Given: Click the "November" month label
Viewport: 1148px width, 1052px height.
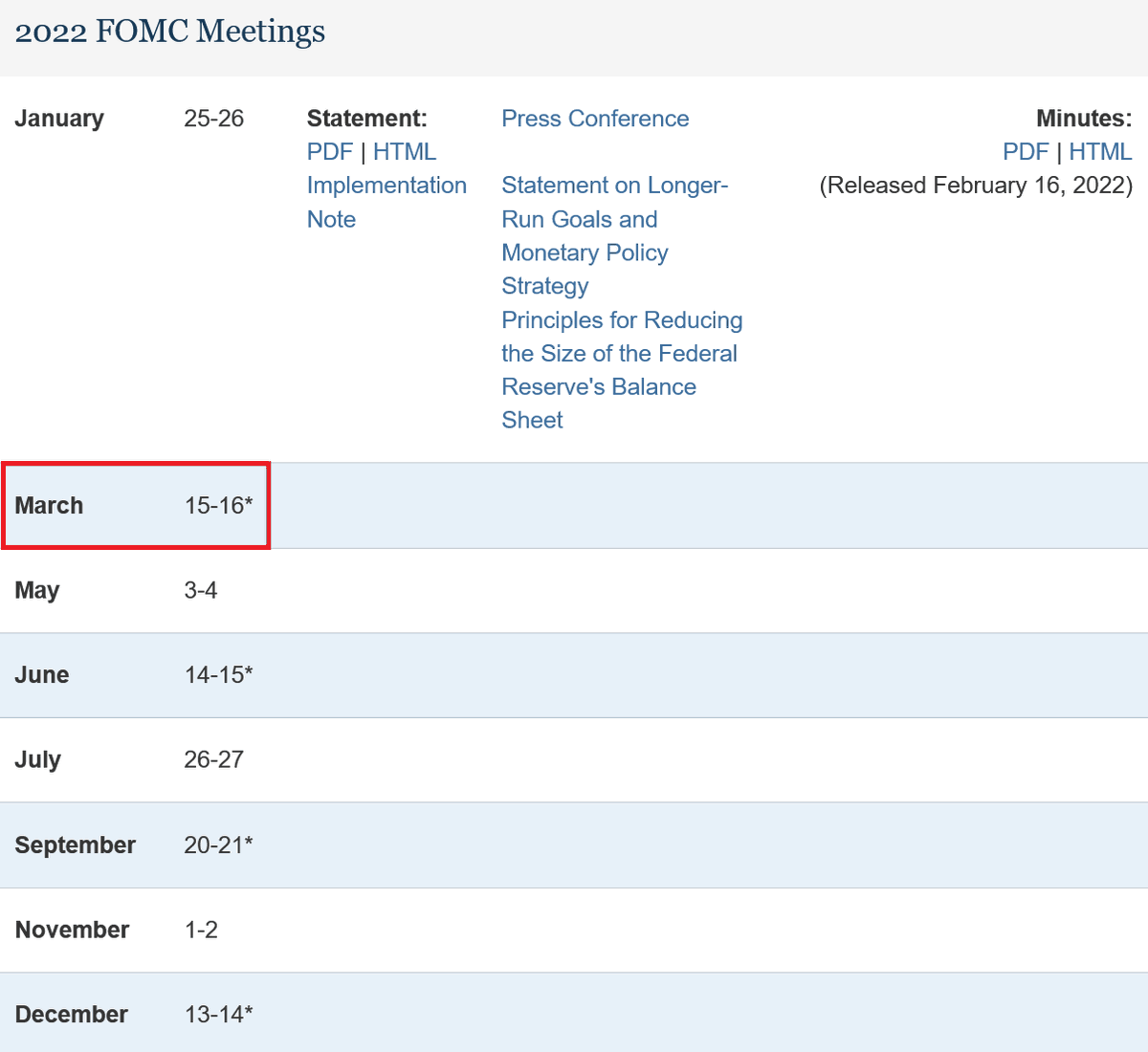Looking at the screenshot, I should (73, 930).
